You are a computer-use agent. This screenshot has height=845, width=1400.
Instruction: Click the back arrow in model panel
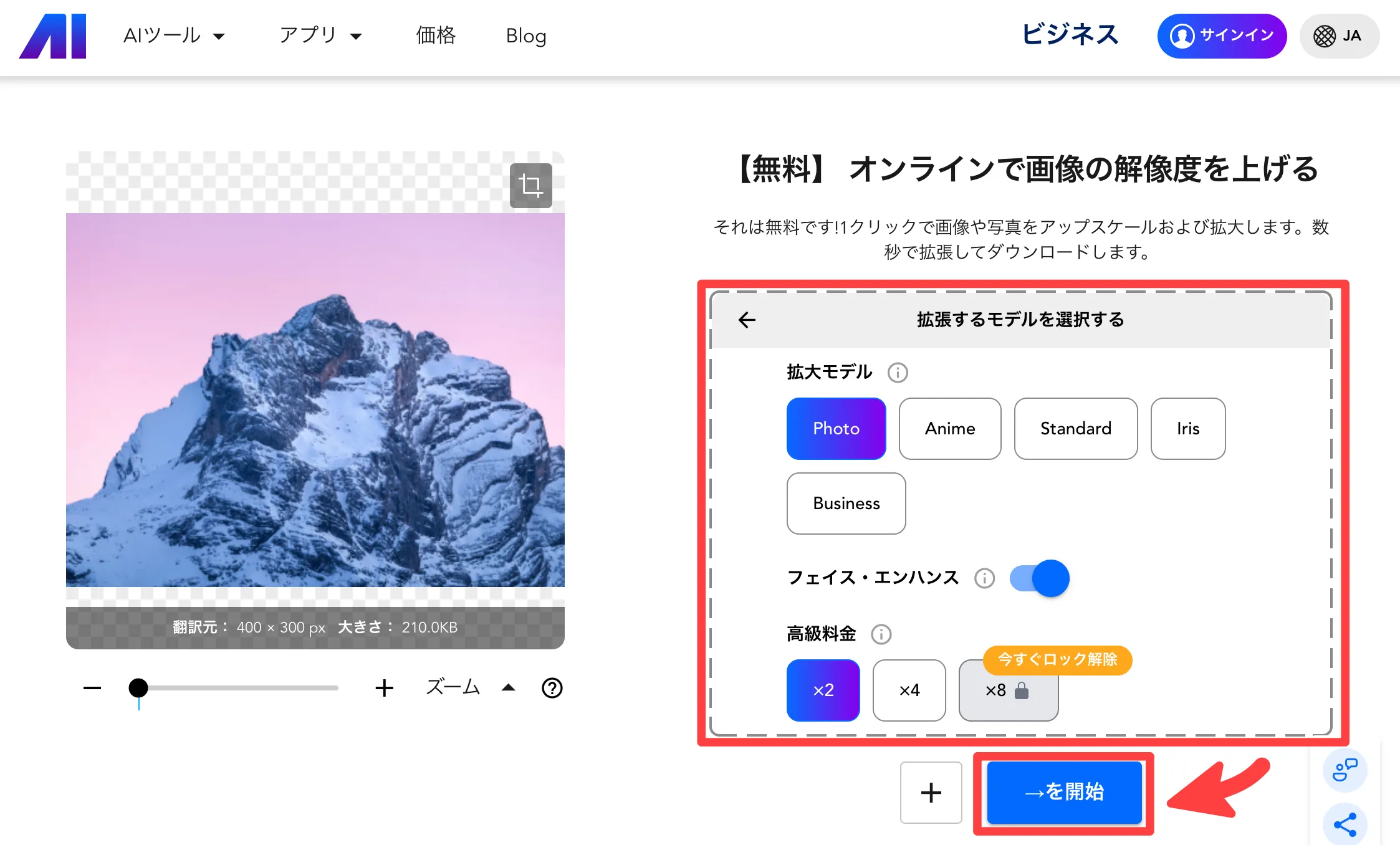point(746,320)
